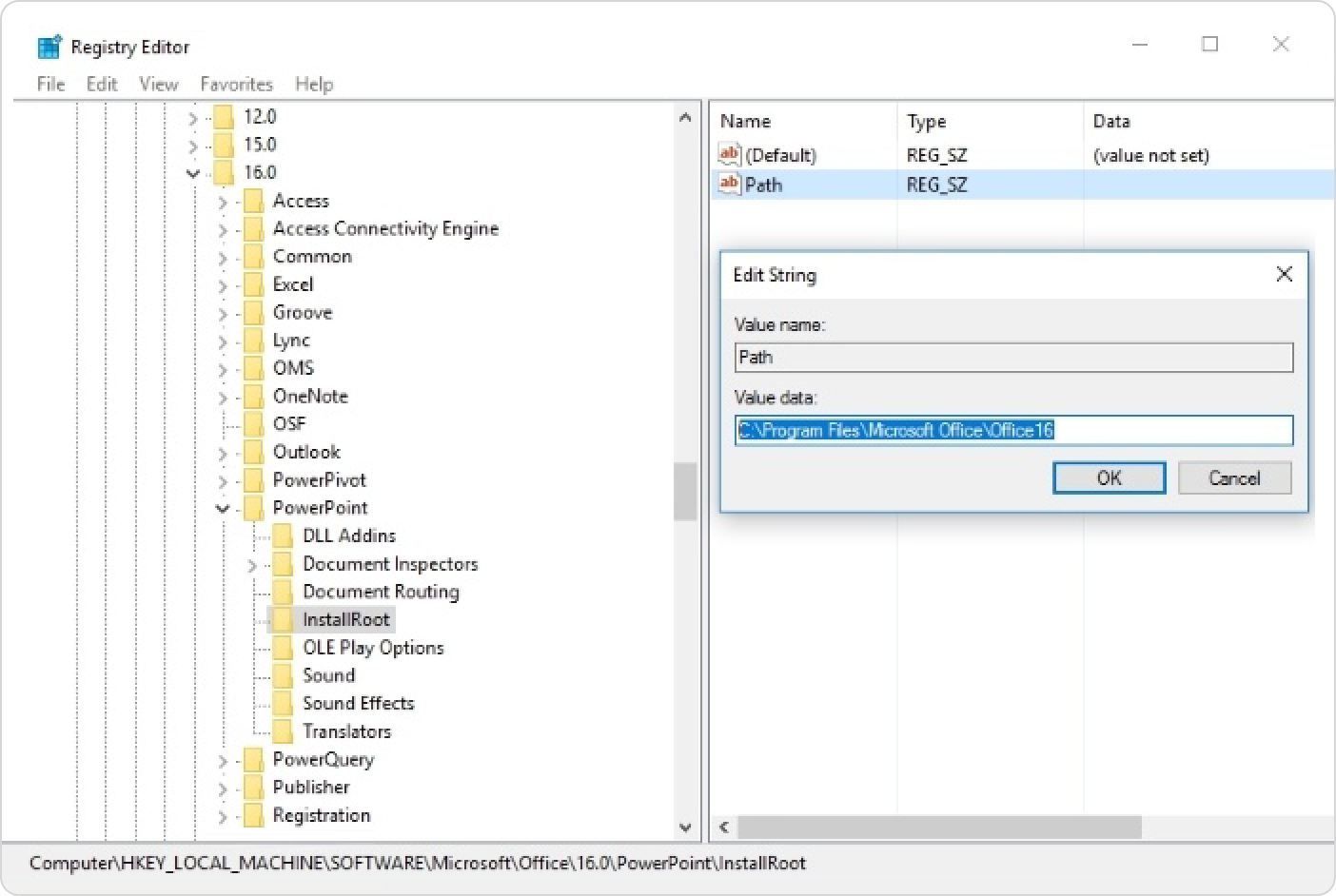Click the Common folder icon
This screenshot has height=896, width=1336.
coord(253,257)
